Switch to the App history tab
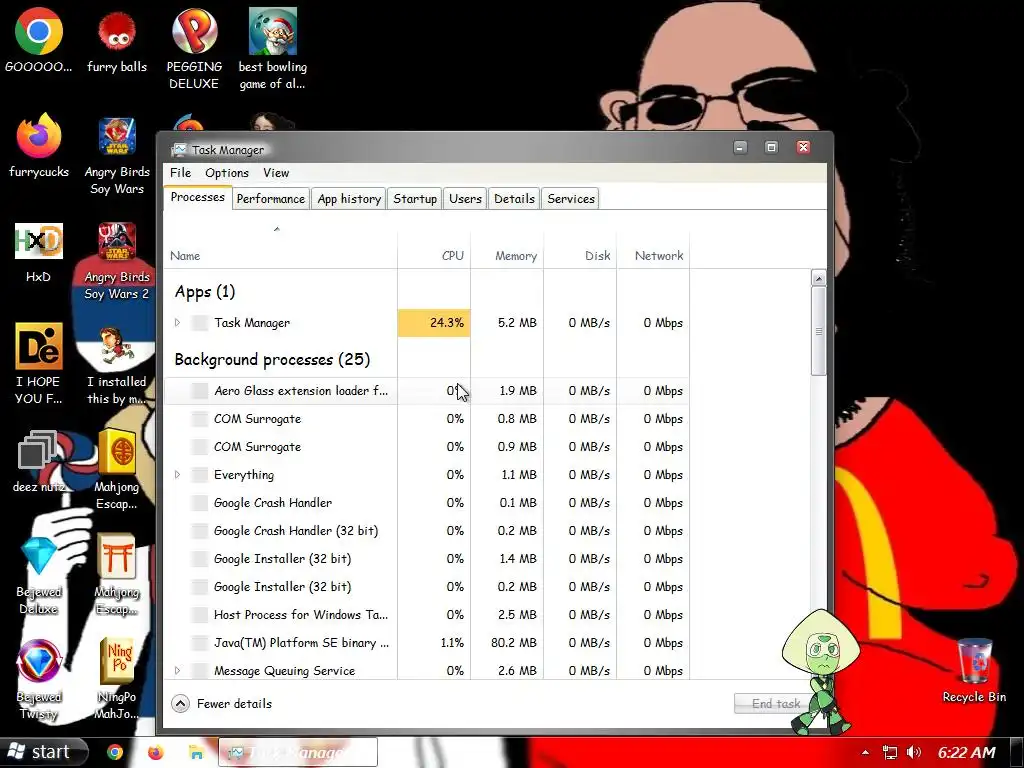 (349, 199)
